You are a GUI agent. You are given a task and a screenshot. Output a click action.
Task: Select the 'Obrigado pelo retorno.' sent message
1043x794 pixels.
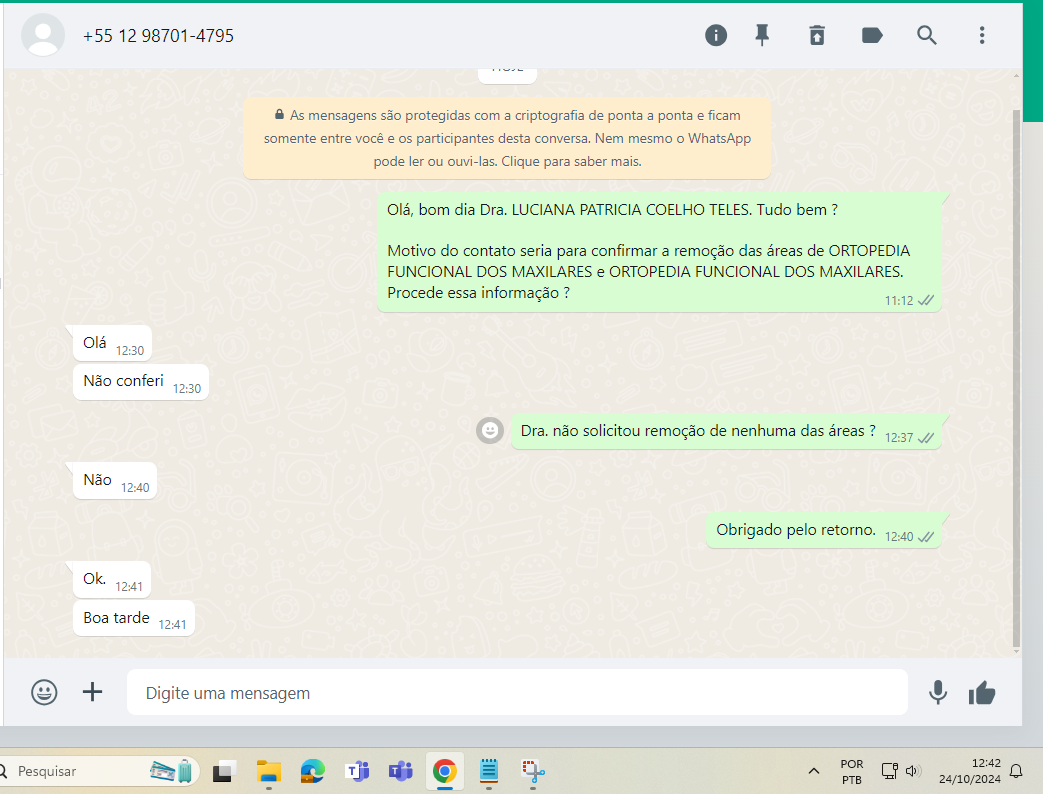click(823, 531)
